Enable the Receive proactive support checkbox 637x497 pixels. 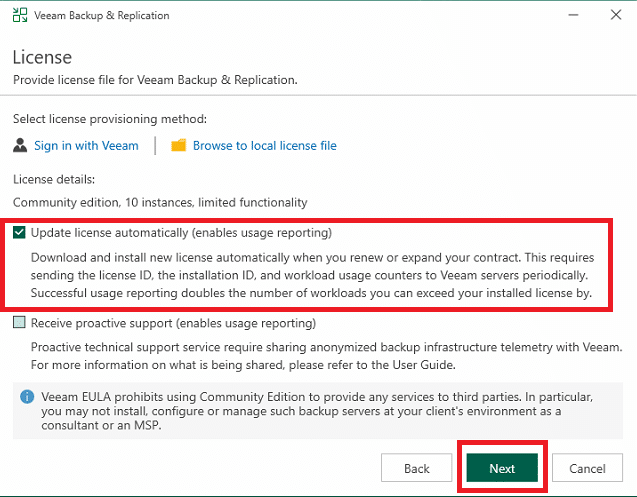[21, 323]
